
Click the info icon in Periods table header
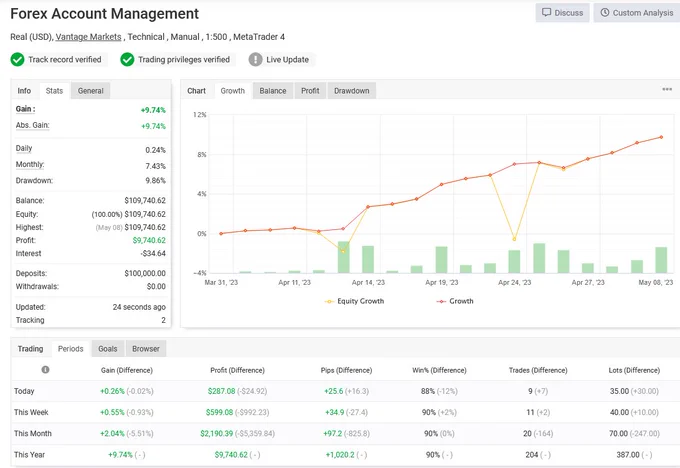(x=45, y=370)
